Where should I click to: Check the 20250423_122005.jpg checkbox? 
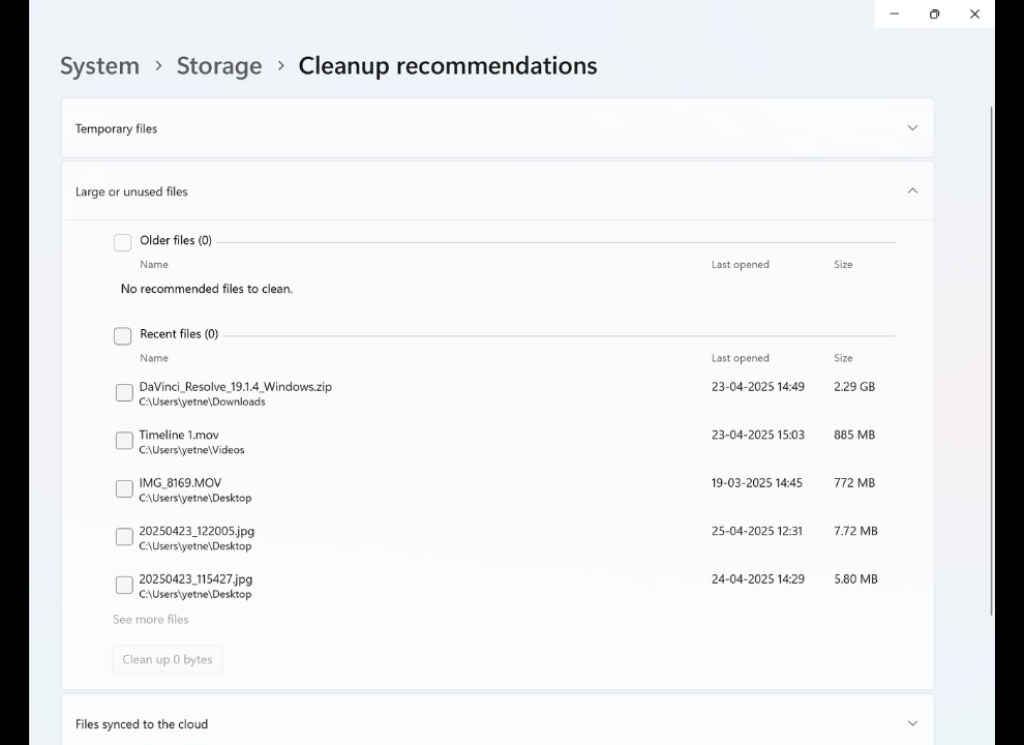[124, 536]
